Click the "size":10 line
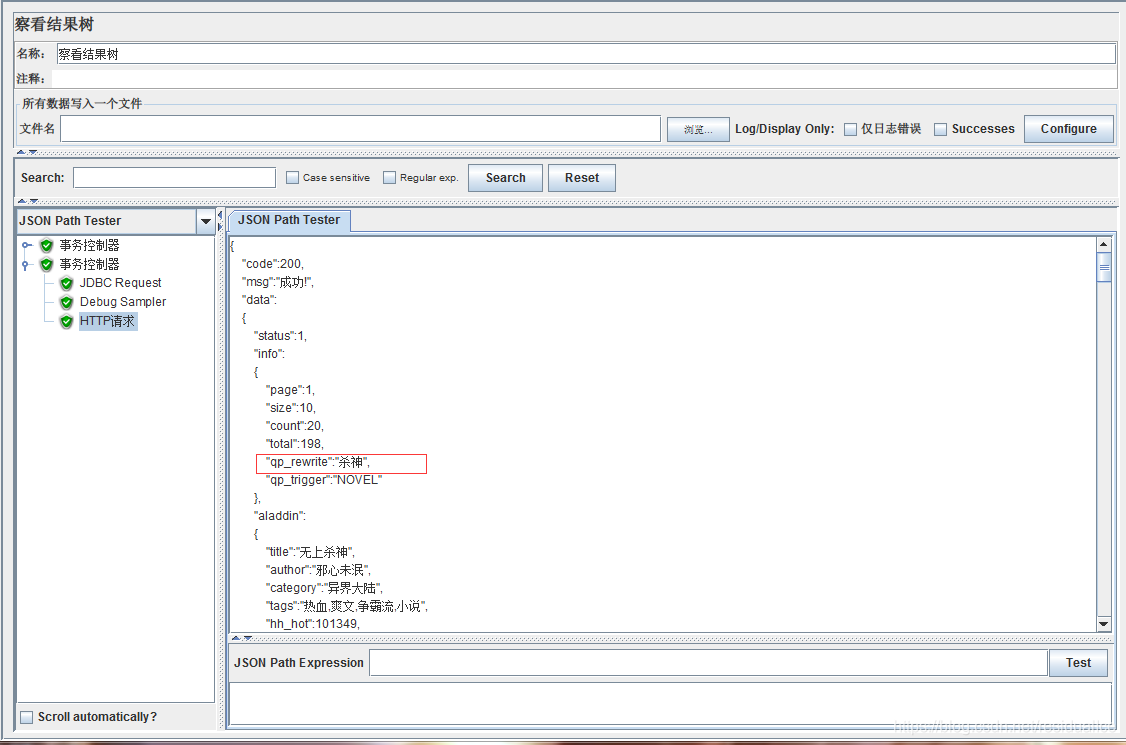Image resolution: width=1126 pixels, height=745 pixels. click(291, 408)
